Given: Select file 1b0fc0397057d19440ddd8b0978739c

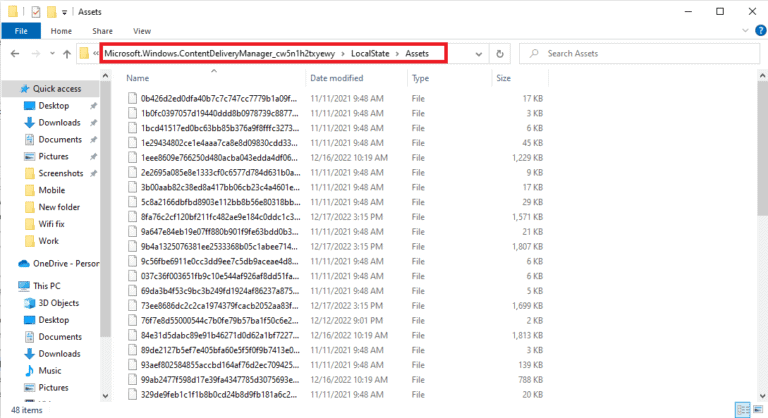Looking at the screenshot, I should (x=219, y=113).
